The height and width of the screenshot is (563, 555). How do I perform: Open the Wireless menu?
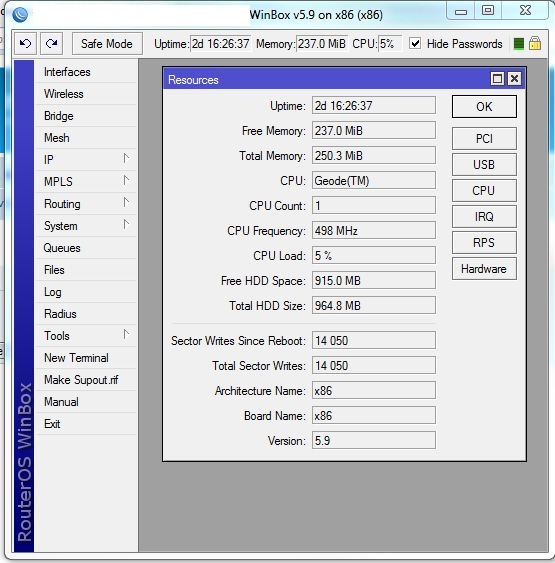pyautogui.click(x=86, y=94)
